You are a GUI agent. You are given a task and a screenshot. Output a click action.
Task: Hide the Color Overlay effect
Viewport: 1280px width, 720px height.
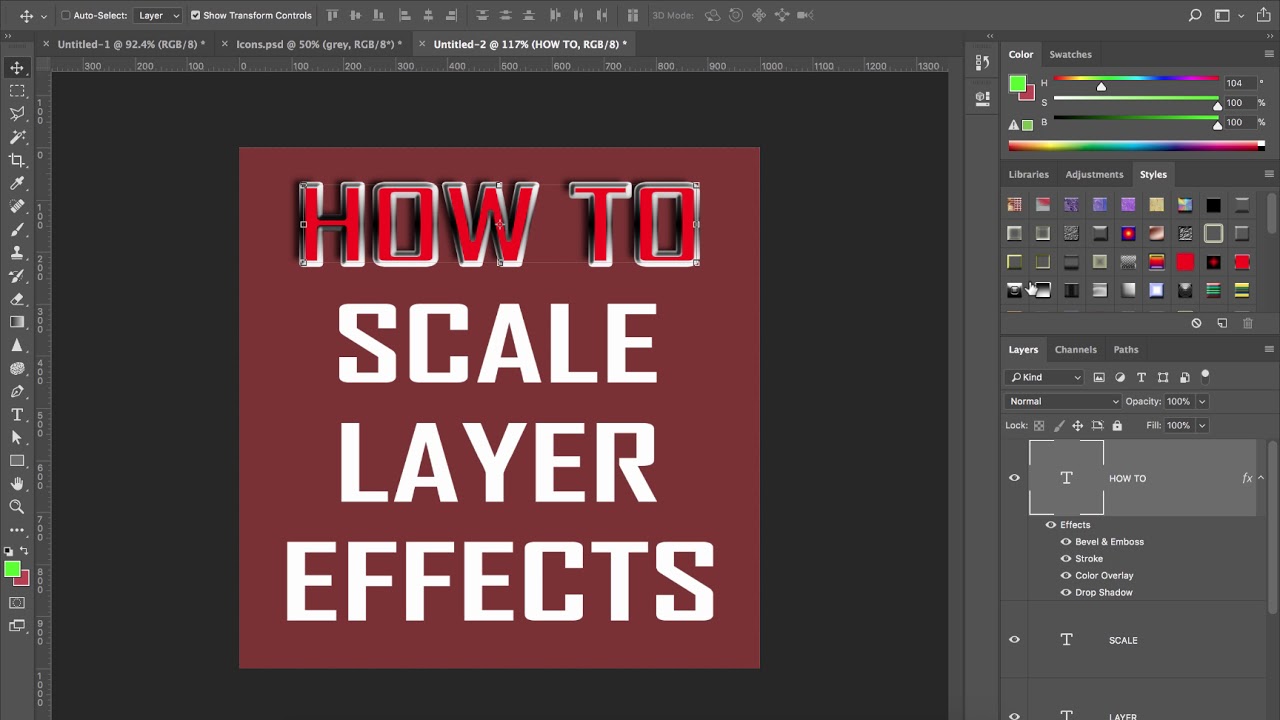pos(1065,576)
